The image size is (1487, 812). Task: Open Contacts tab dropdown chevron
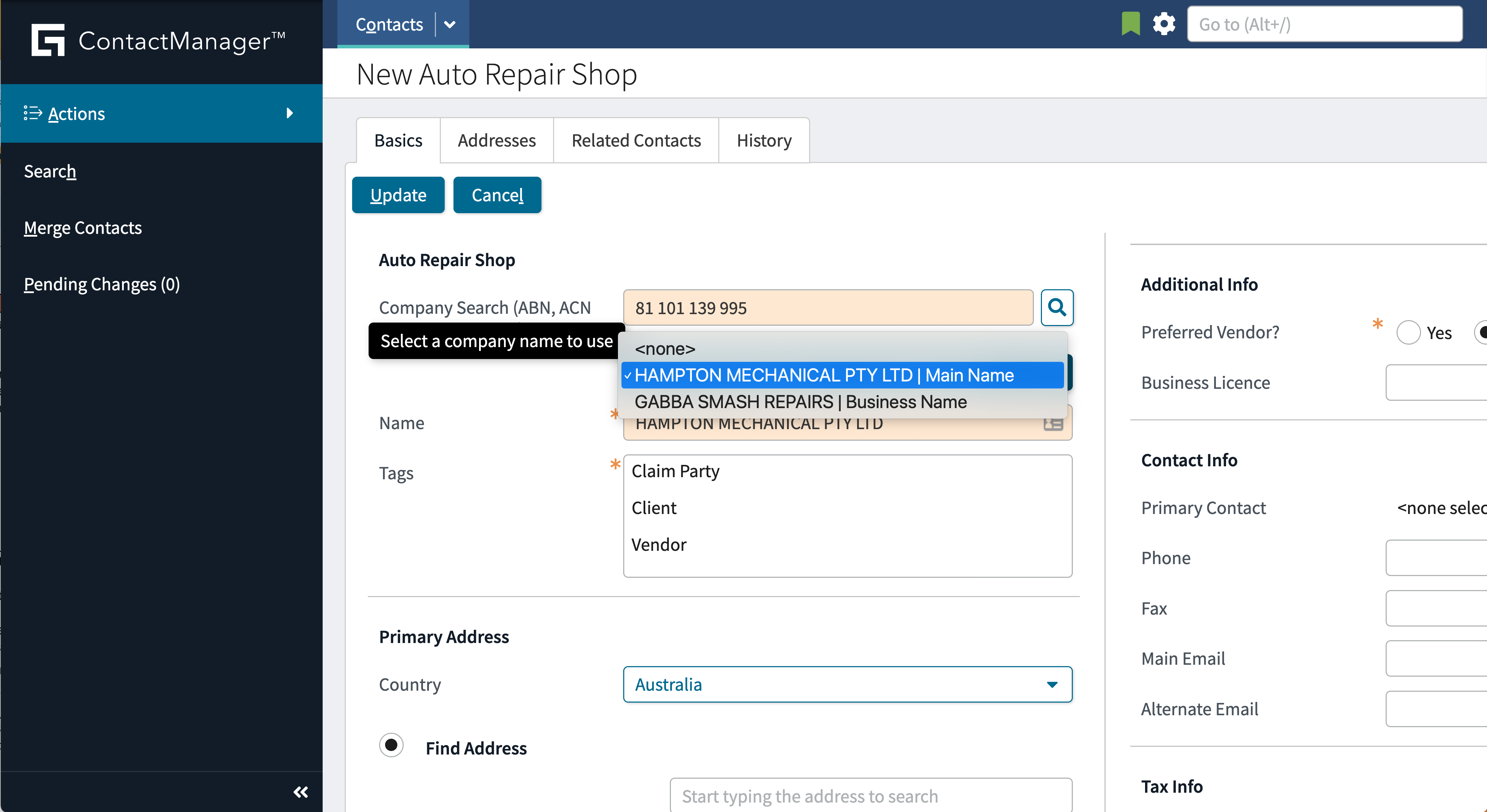tap(450, 24)
